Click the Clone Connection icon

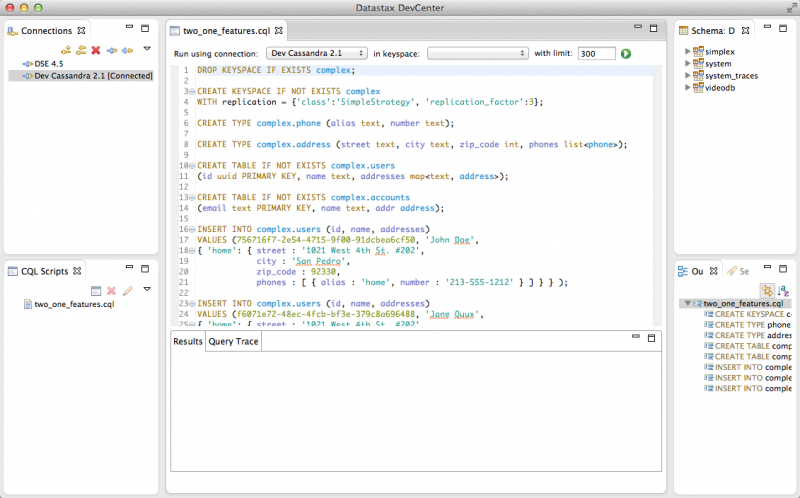(81, 50)
